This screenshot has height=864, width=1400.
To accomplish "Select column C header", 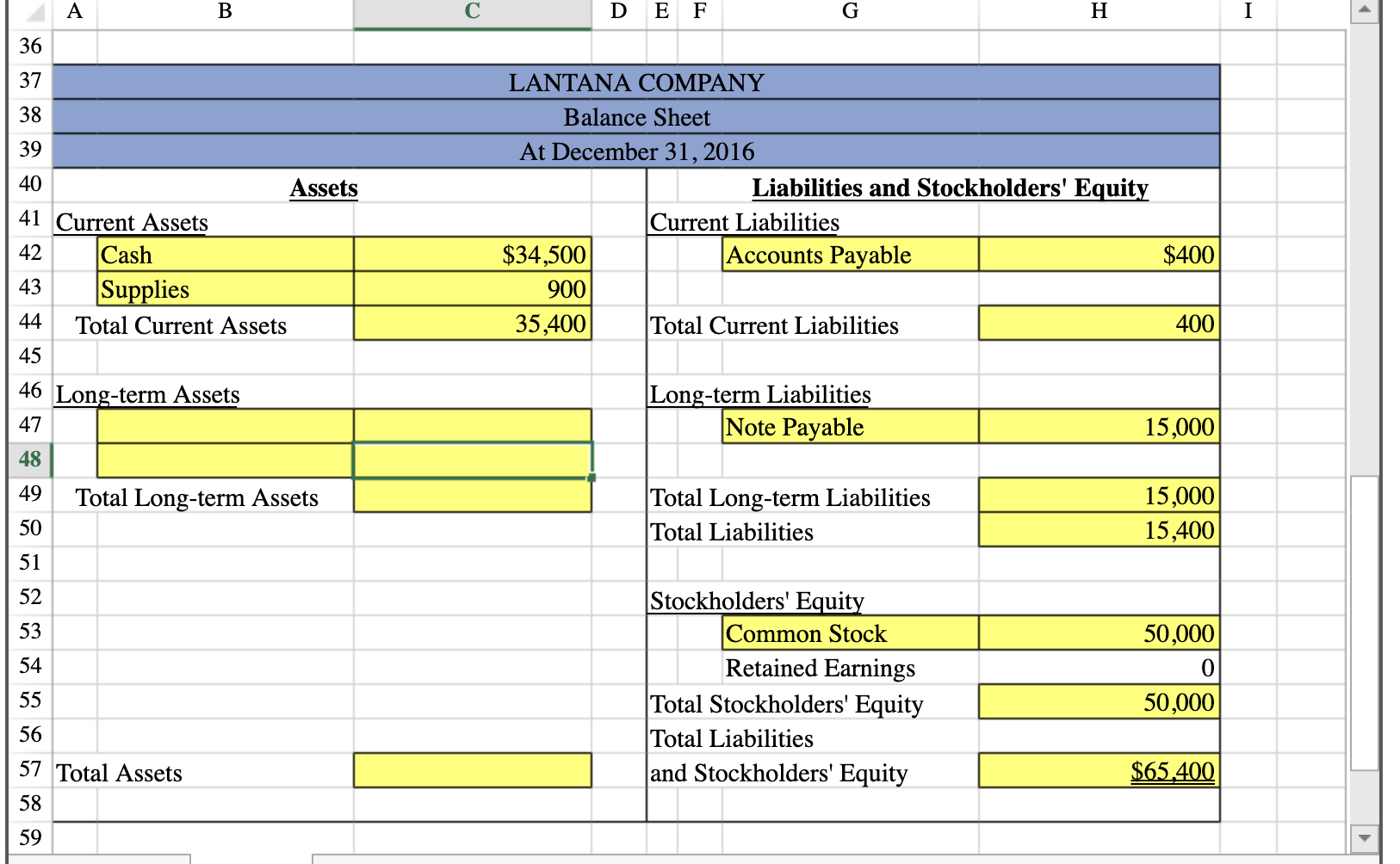I will tap(470, 12).
